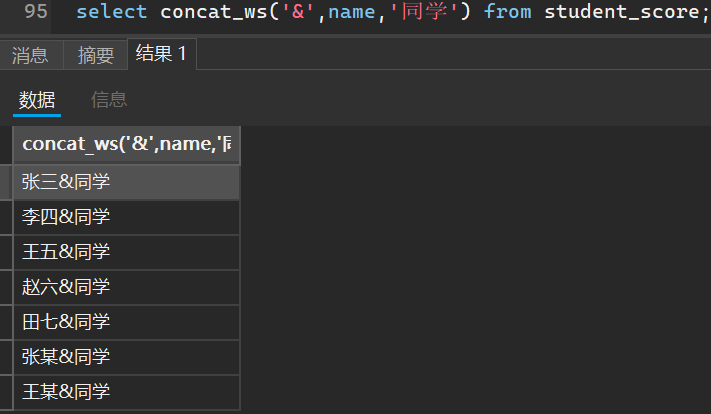Select the cell 张某&同学

click(x=127, y=357)
